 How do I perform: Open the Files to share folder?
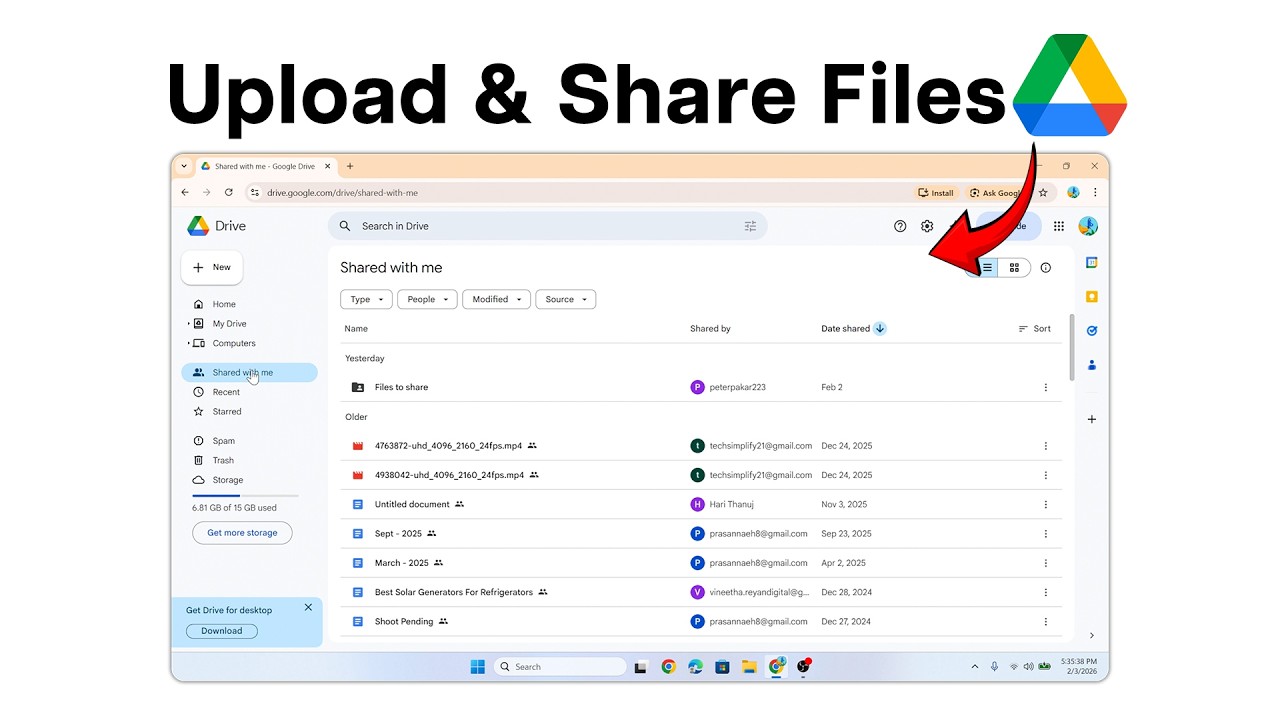pyautogui.click(x=401, y=387)
